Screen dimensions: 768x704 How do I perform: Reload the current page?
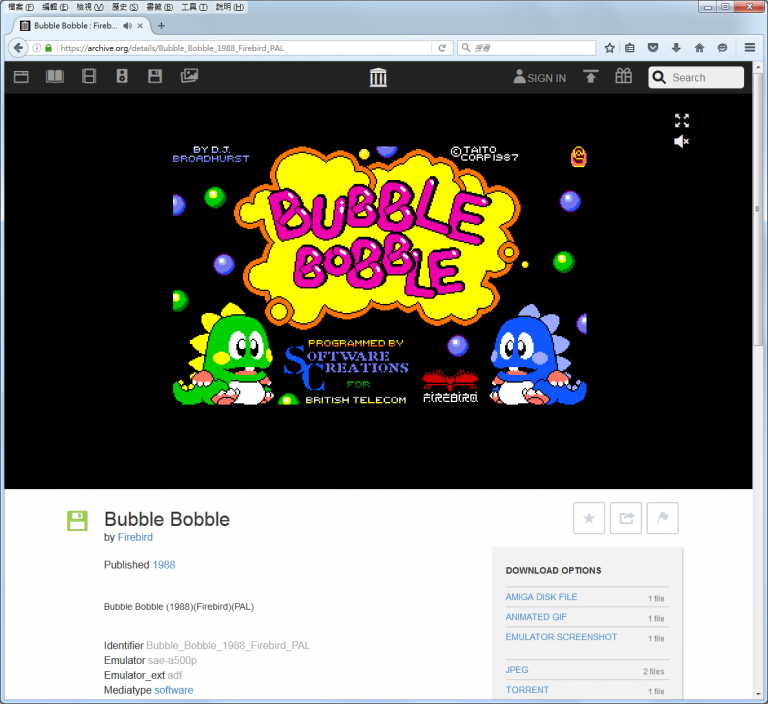point(442,48)
